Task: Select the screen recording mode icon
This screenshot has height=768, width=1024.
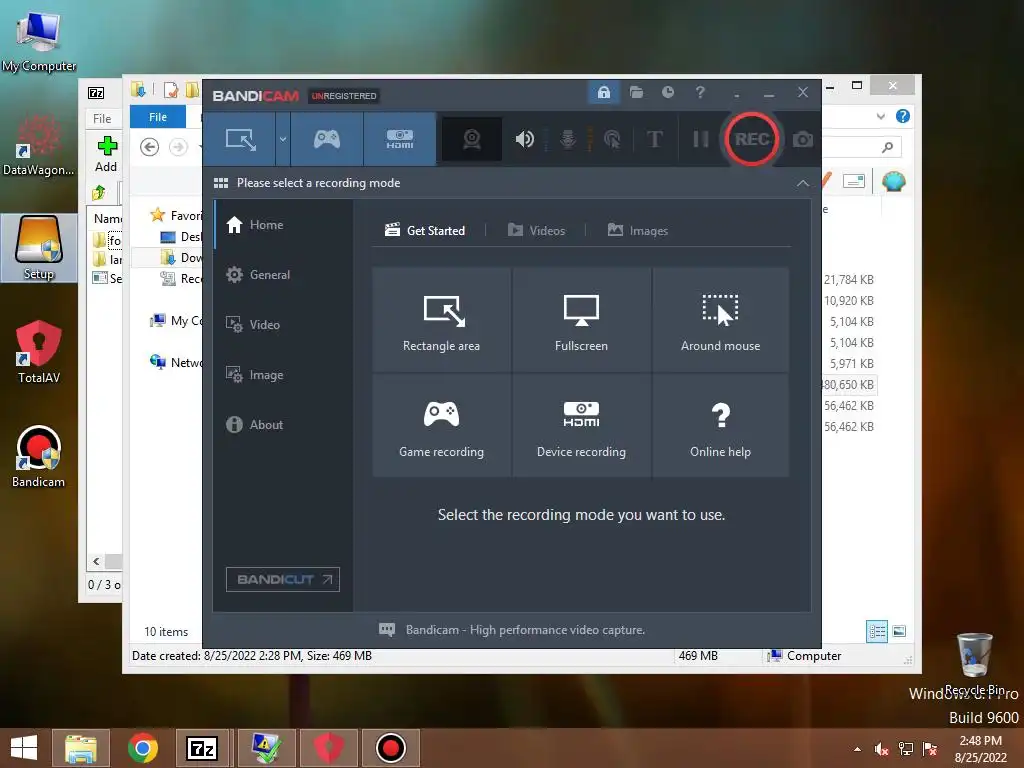Action: 240,139
